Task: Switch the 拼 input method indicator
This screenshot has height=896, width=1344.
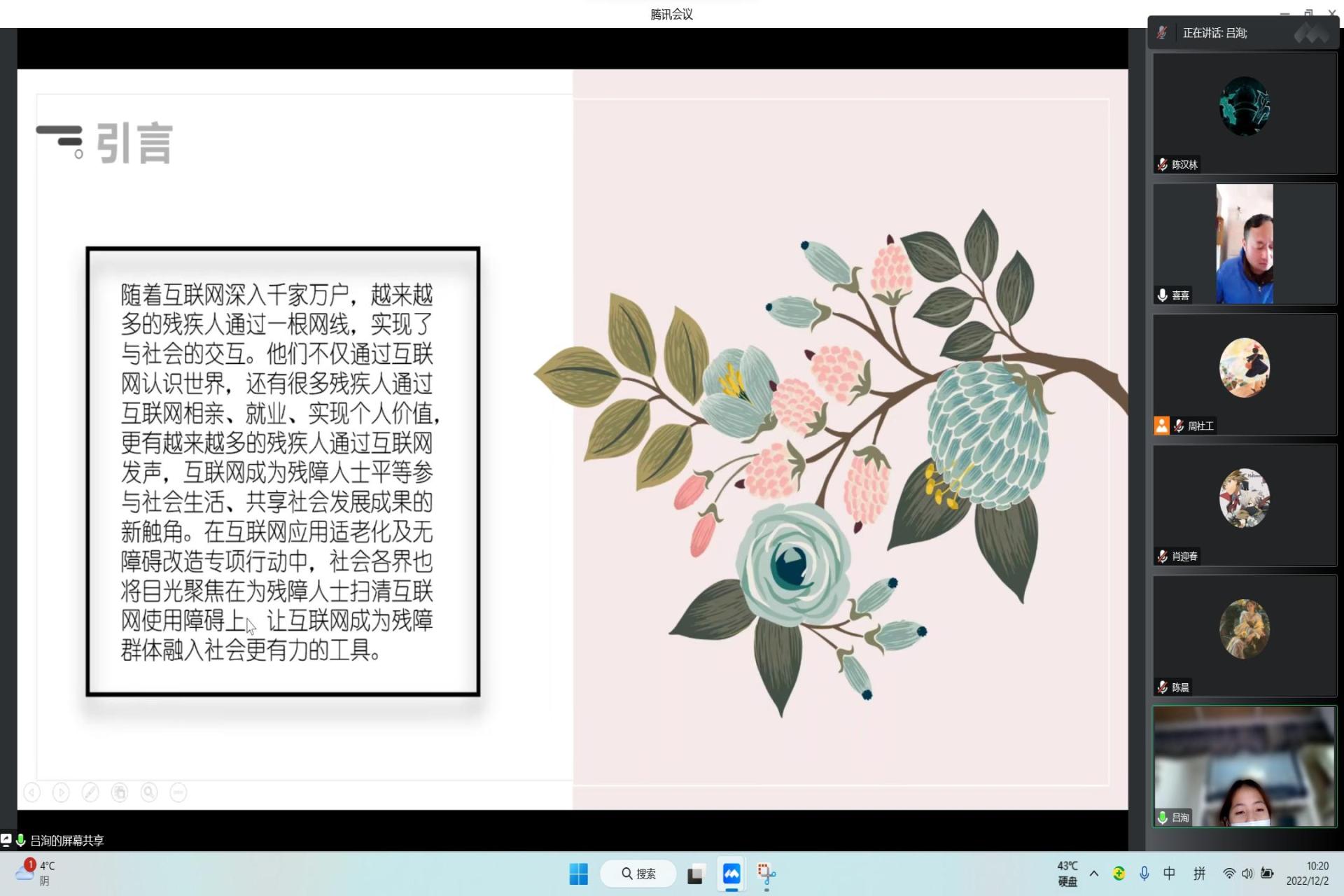Action: point(1199,873)
